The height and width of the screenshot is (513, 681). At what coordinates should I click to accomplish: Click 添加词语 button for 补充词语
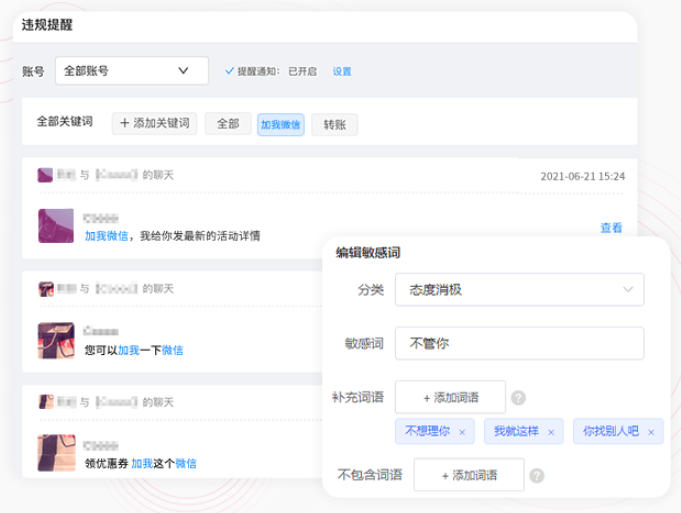pos(450,398)
